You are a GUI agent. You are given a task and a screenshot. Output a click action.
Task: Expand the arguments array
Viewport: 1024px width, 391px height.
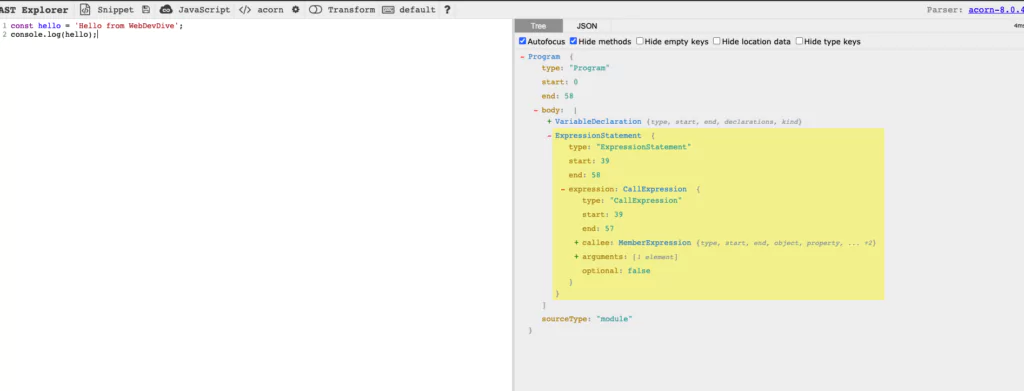(577, 257)
